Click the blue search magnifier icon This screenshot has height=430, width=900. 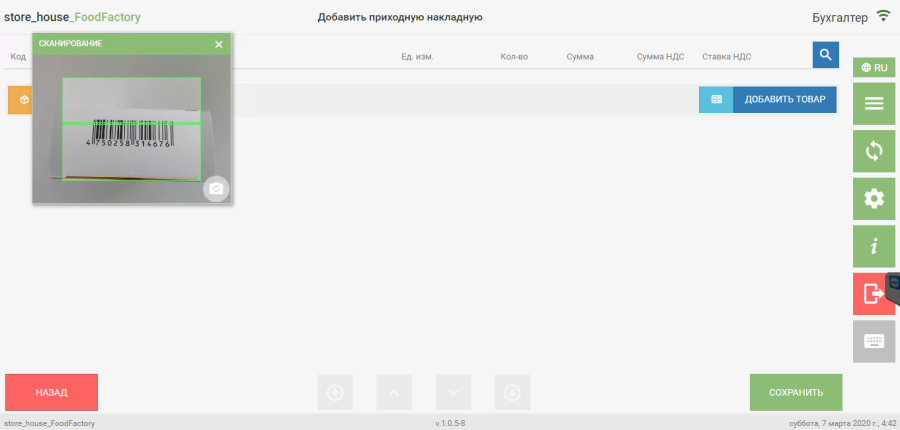pyautogui.click(x=825, y=55)
